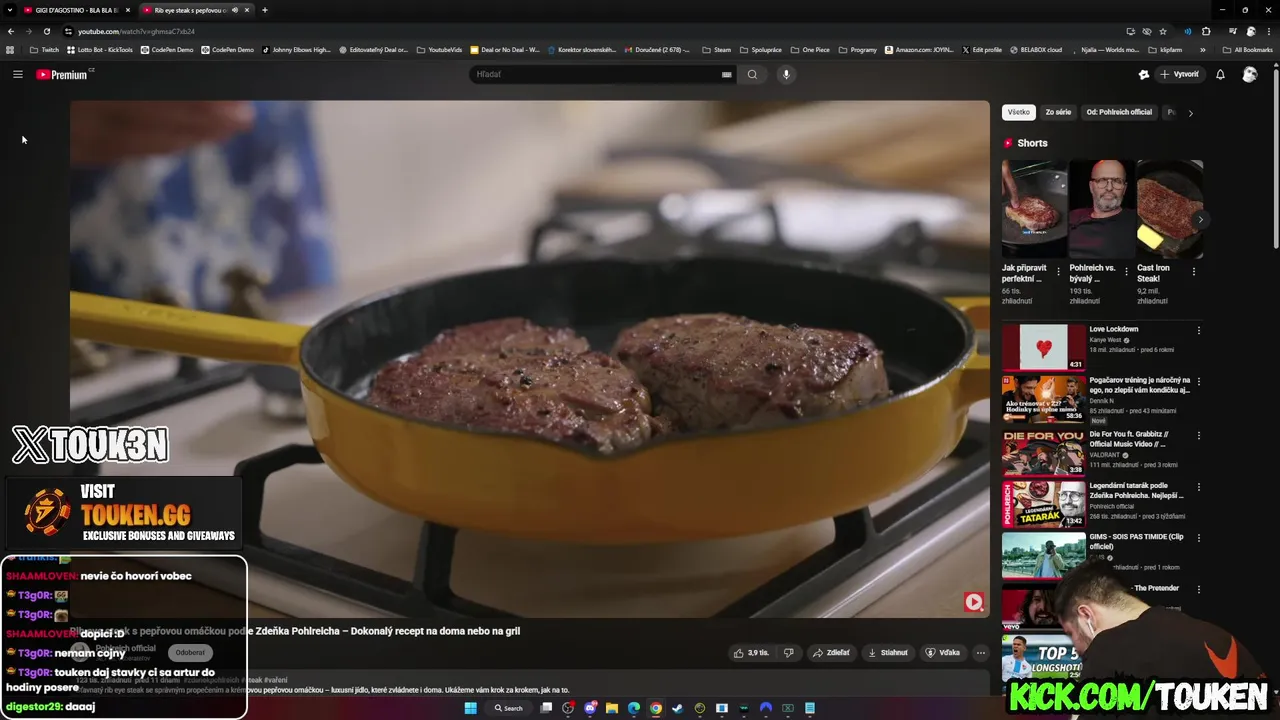Start voice search with microphone icon
The width and height of the screenshot is (1280, 720).
[786, 74]
